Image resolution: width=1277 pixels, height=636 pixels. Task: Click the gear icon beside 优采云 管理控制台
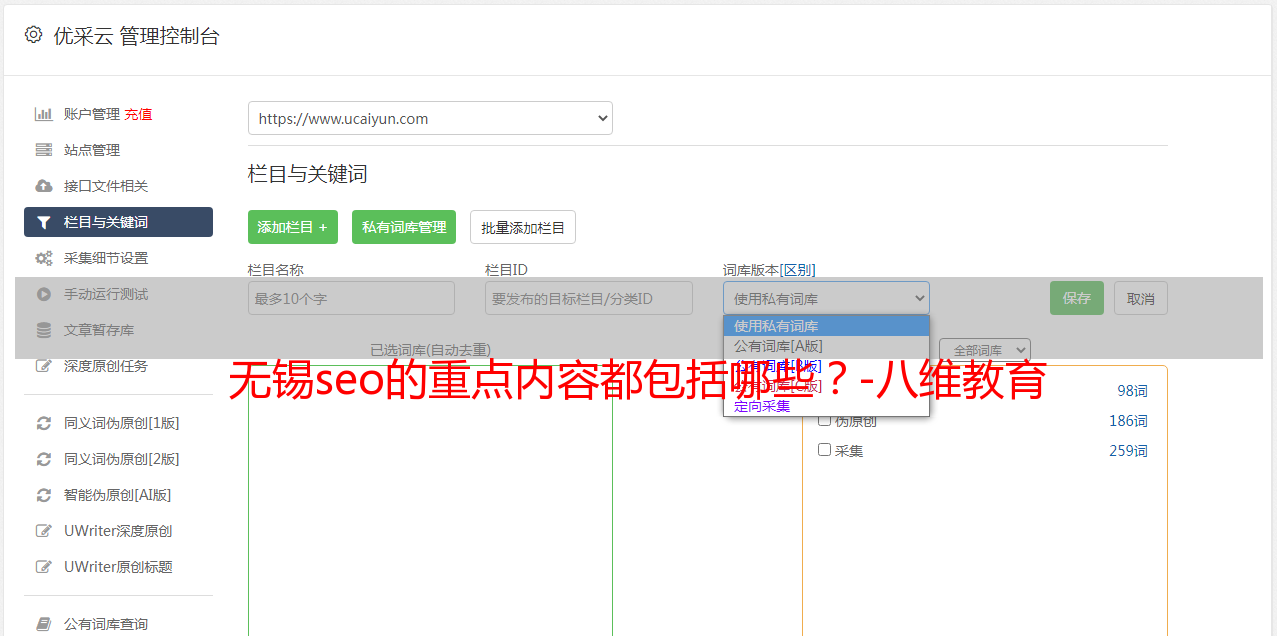coord(33,35)
